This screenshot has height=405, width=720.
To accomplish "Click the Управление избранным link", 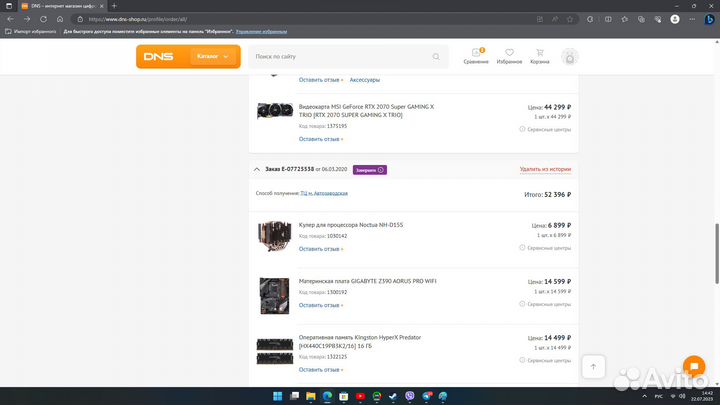I will coord(261,32).
